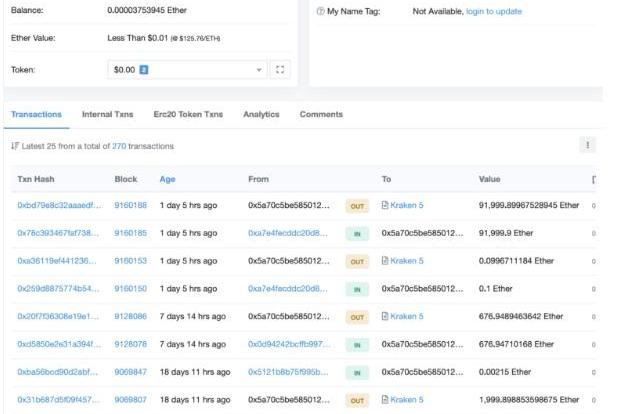This screenshot has height=414, width=625.
Task: Open the Comments tab
Action: tap(321, 115)
